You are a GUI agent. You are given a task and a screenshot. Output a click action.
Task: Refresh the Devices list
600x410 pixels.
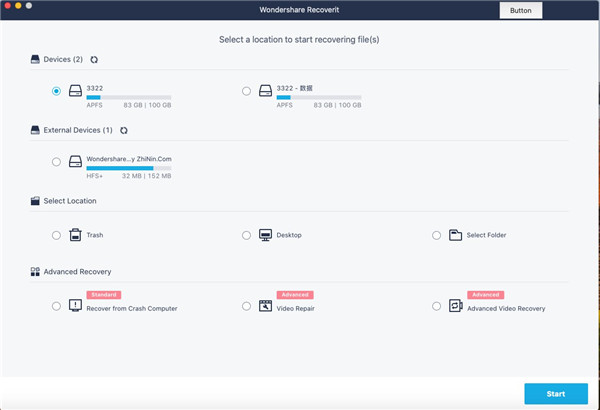pos(94,60)
